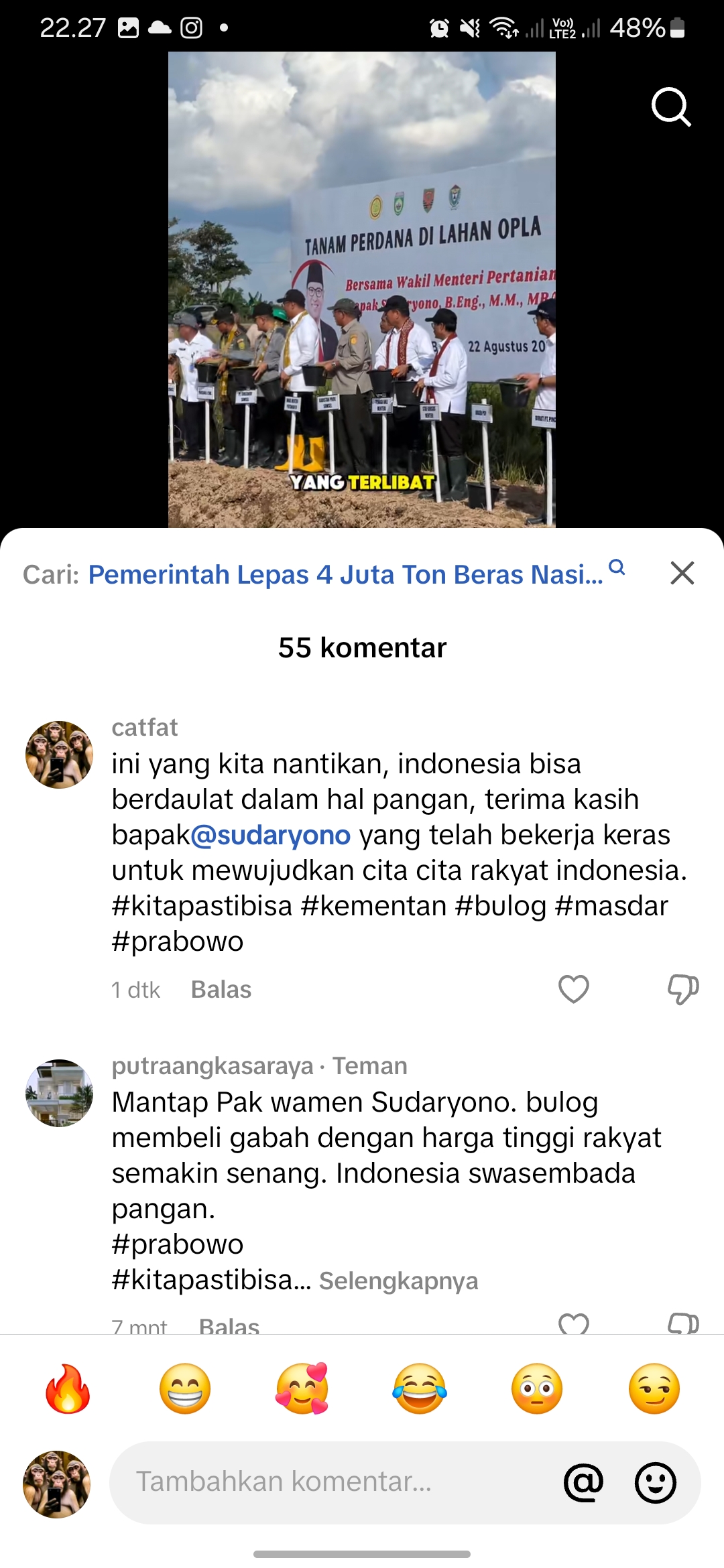Reply to catfat's comment via Balas
The height and width of the screenshot is (1568, 724).
click(x=221, y=990)
